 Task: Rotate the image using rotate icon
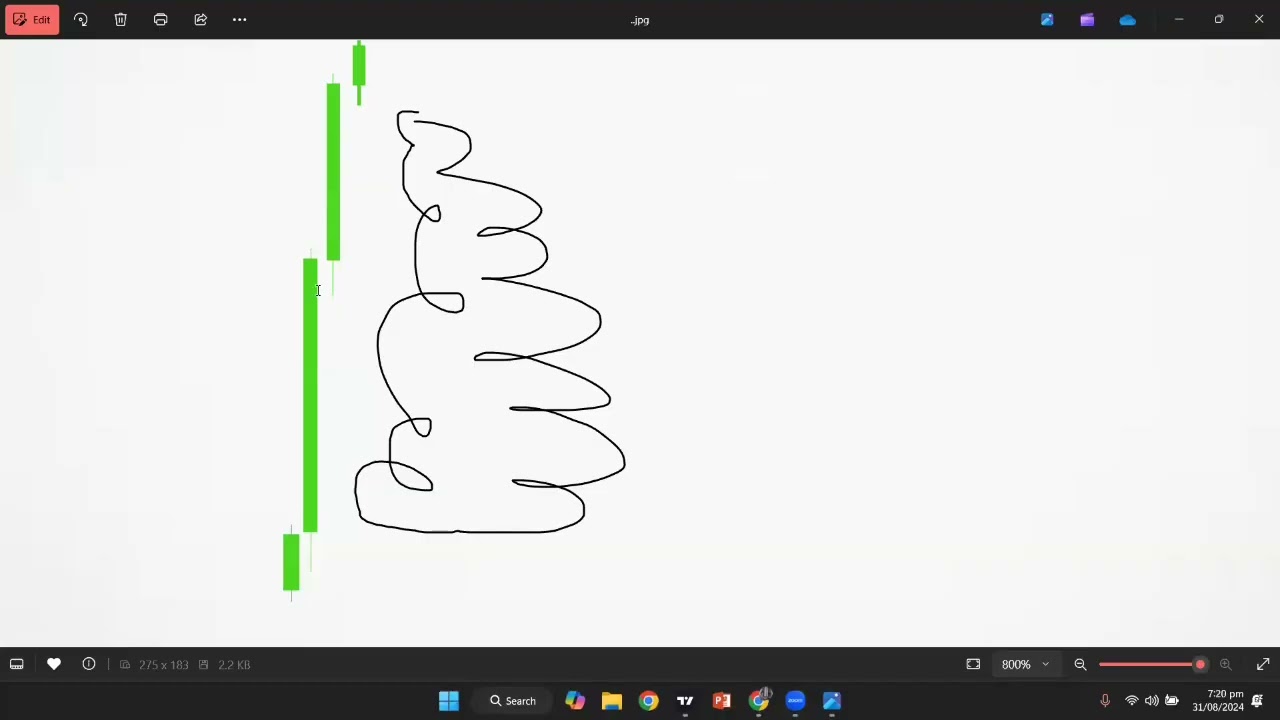[81, 19]
